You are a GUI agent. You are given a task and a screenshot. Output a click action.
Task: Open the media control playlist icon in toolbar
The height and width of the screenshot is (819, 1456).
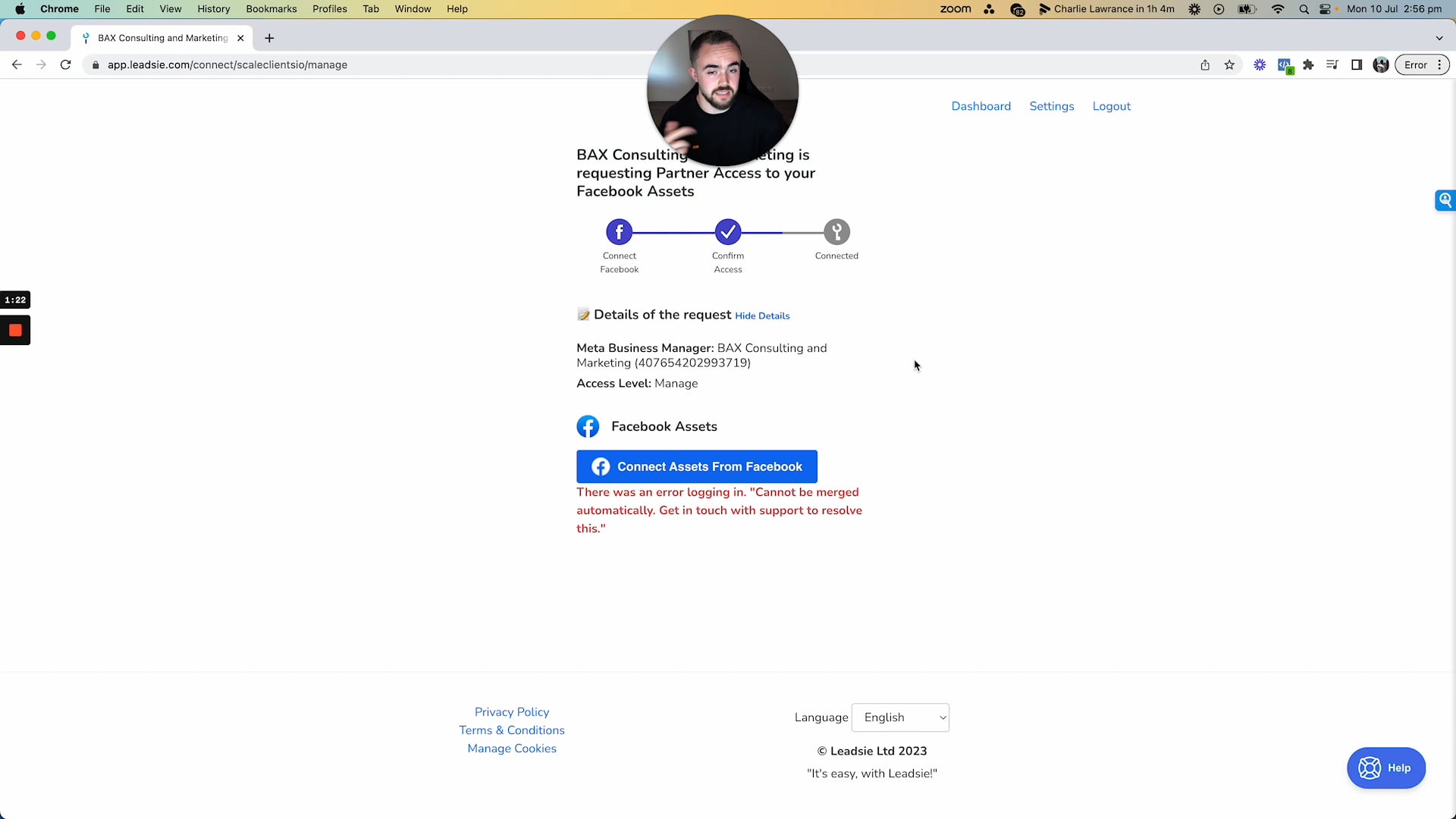pyautogui.click(x=1332, y=64)
